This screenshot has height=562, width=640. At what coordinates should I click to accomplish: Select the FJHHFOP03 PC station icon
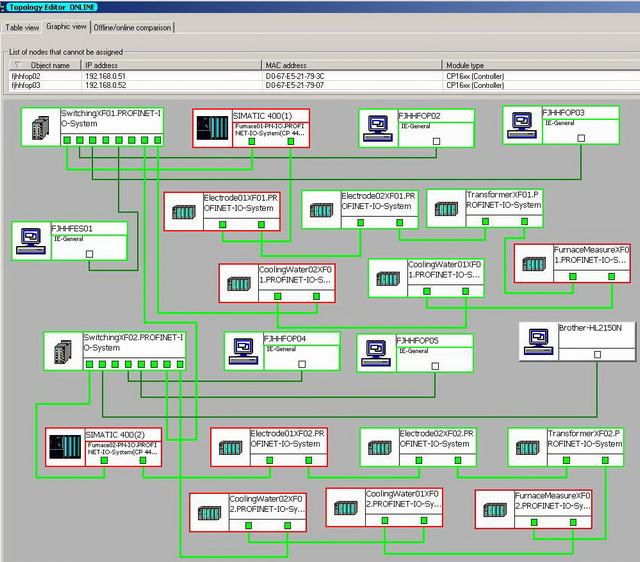[x=522, y=125]
